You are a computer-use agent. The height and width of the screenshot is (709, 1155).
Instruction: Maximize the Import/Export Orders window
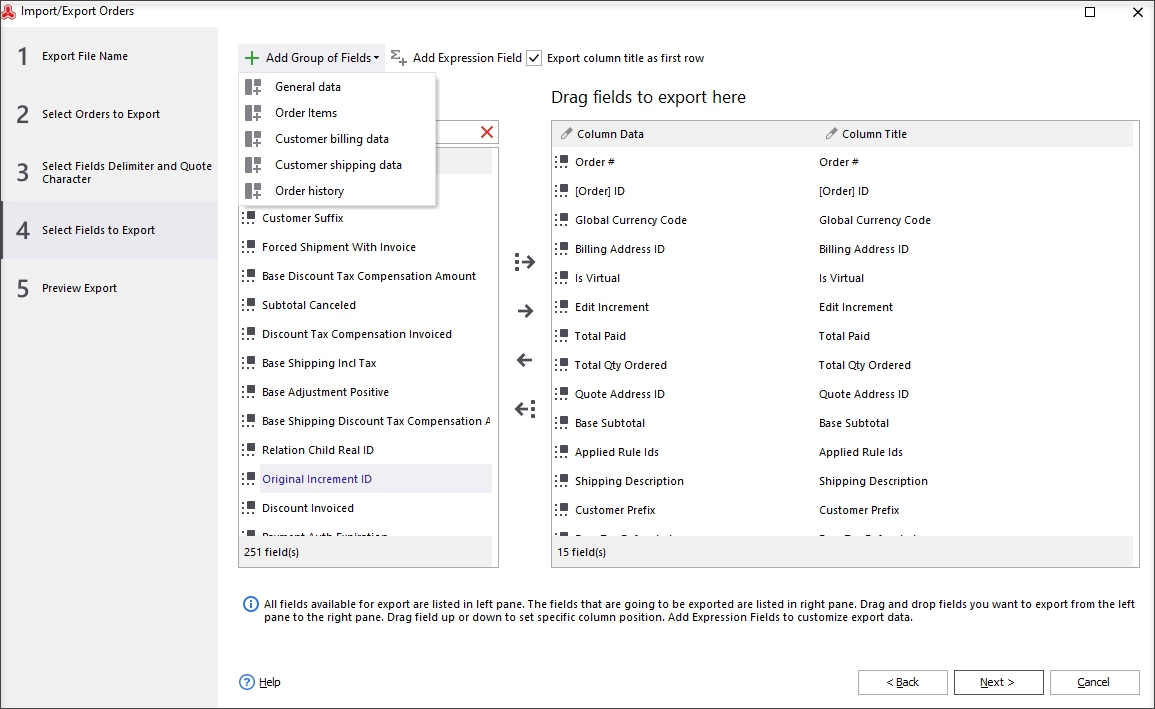(1090, 12)
